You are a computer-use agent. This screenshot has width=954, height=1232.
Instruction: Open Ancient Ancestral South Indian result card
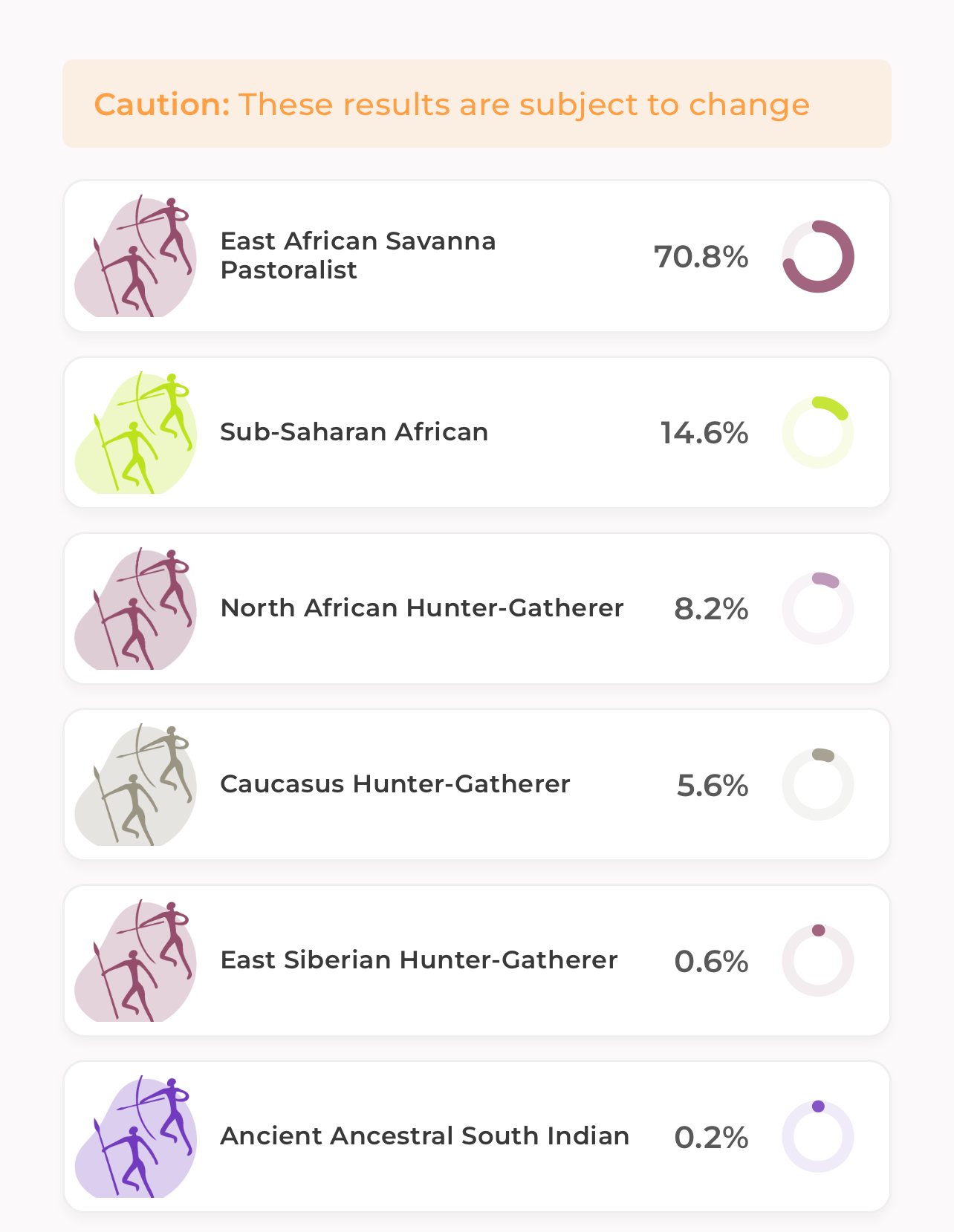pyautogui.click(x=477, y=1137)
